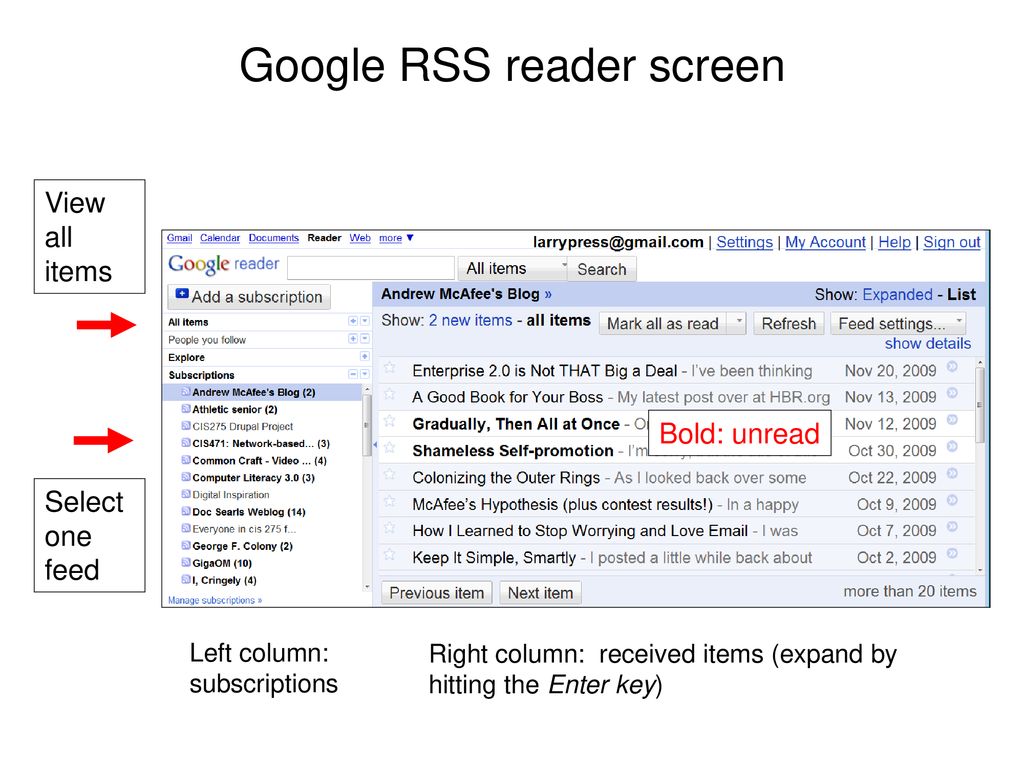Image resolution: width=1024 pixels, height=768 pixels.
Task: Open original link icon for Nov 12, 2009 item
Action: click(952, 420)
